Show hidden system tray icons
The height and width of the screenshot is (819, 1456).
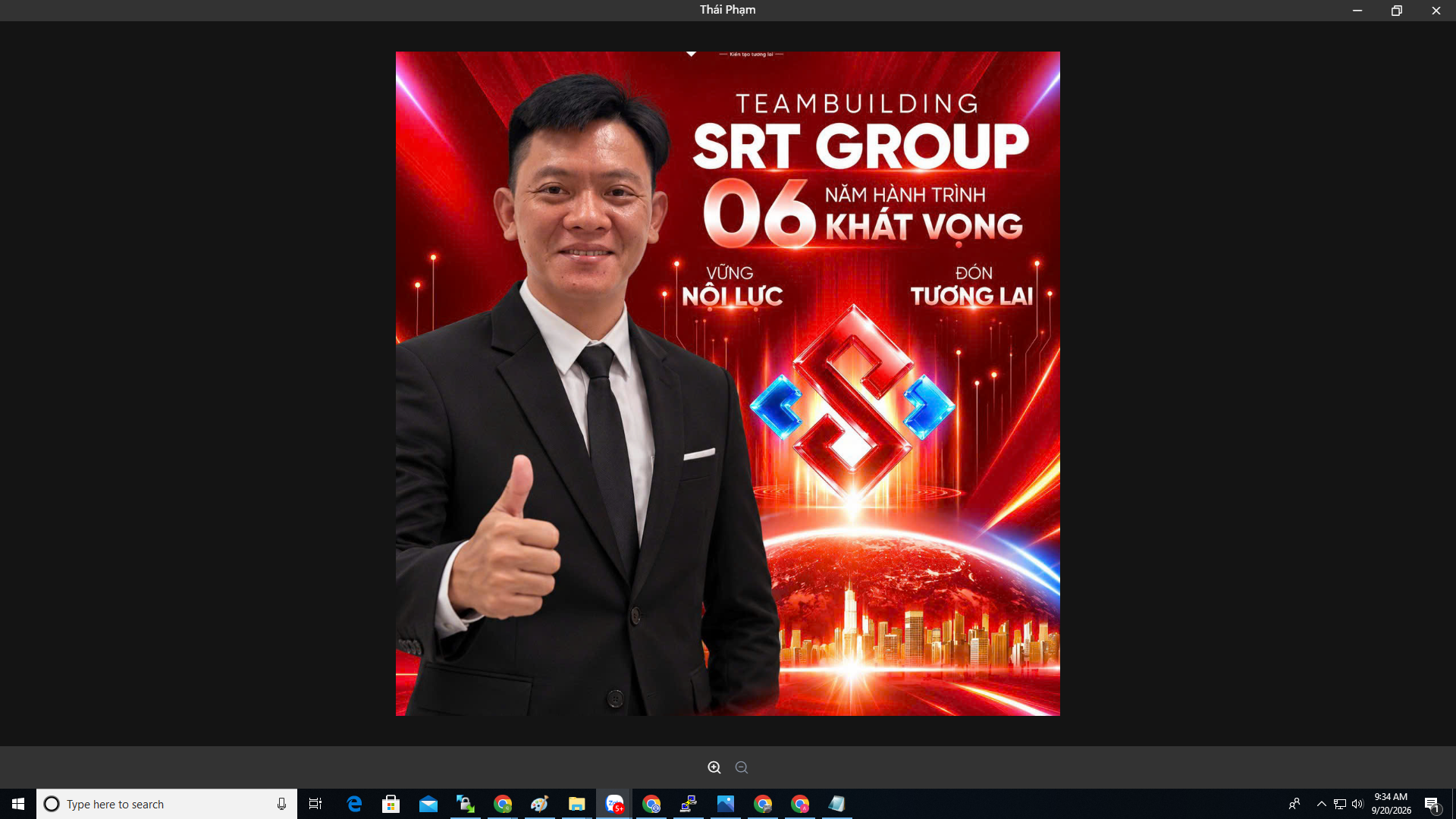(1322, 804)
